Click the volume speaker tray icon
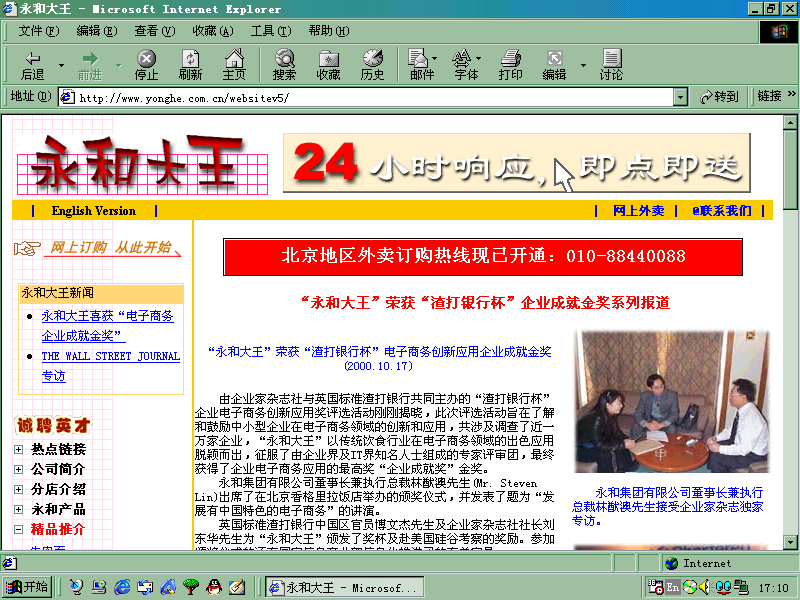 pyautogui.click(x=704, y=587)
